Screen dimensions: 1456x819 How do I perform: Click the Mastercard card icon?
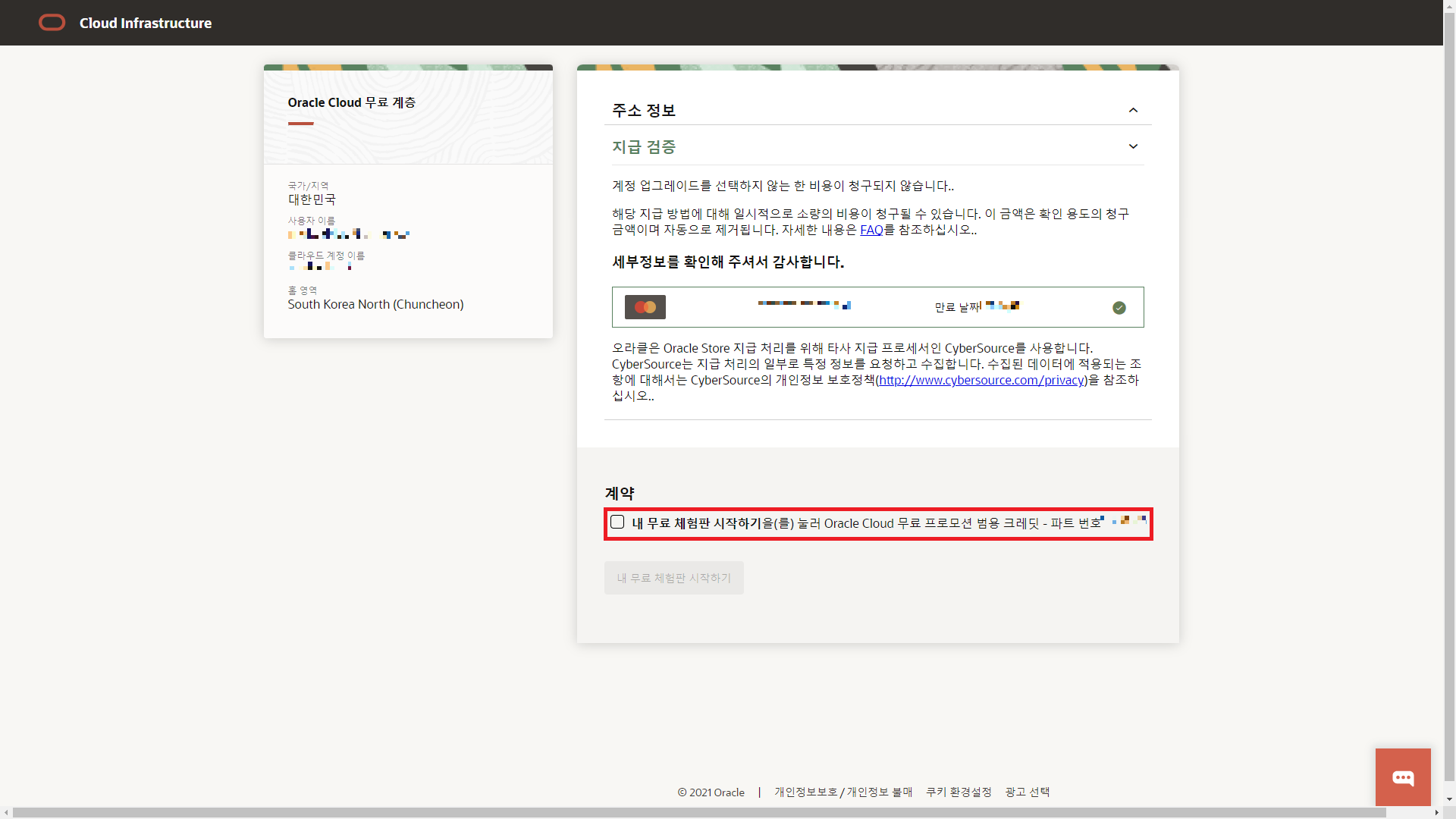point(645,307)
